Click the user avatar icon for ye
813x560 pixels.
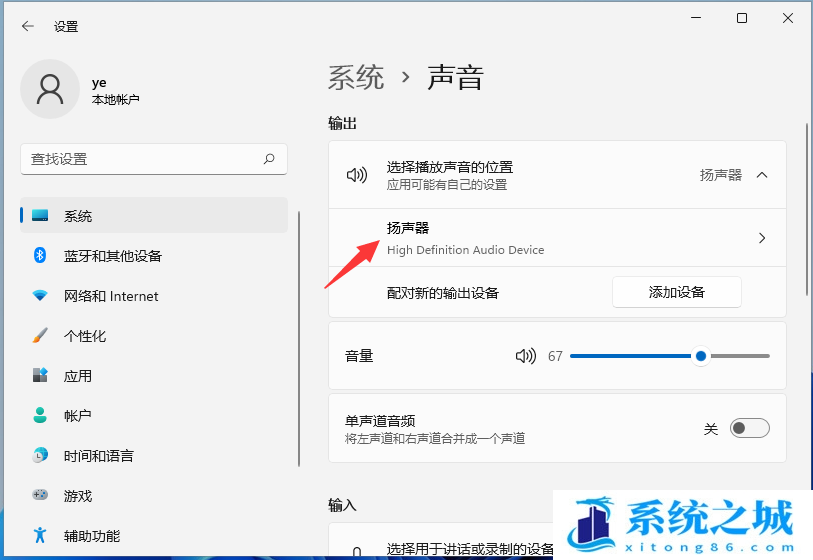tap(50, 89)
